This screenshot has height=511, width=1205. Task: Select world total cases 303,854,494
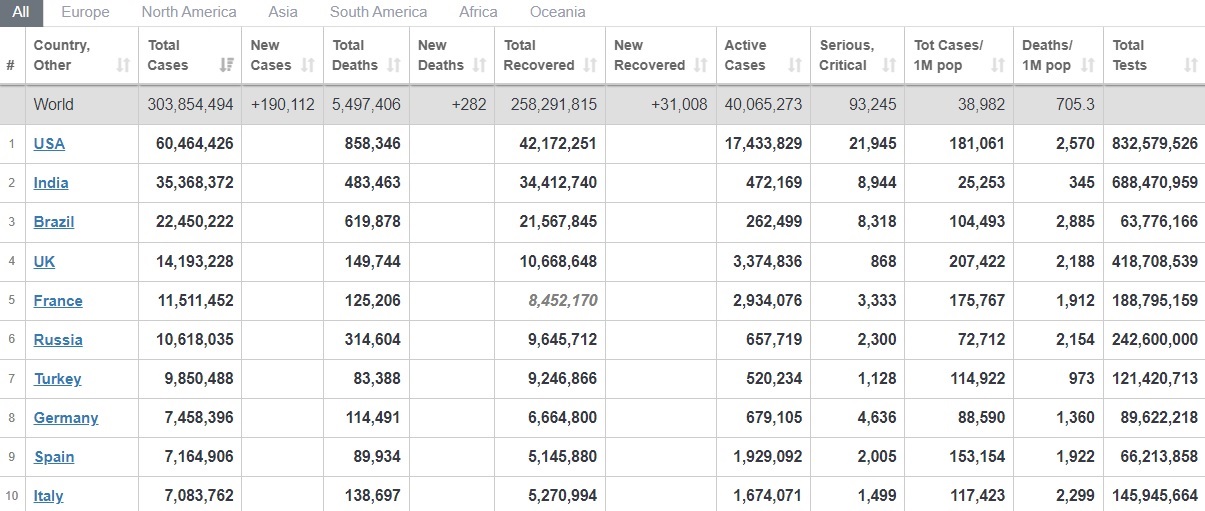[190, 104]
